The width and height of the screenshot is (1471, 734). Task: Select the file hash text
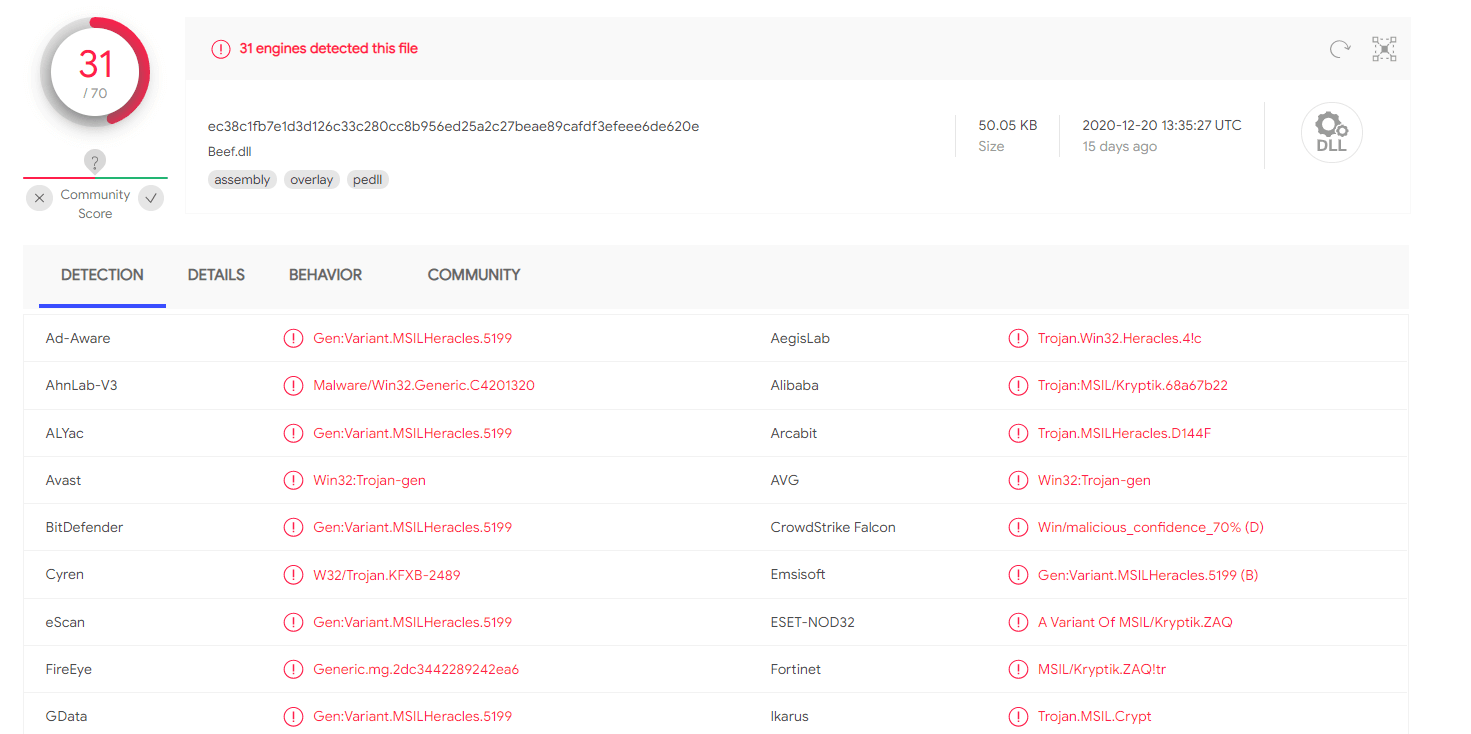(453, 126)
